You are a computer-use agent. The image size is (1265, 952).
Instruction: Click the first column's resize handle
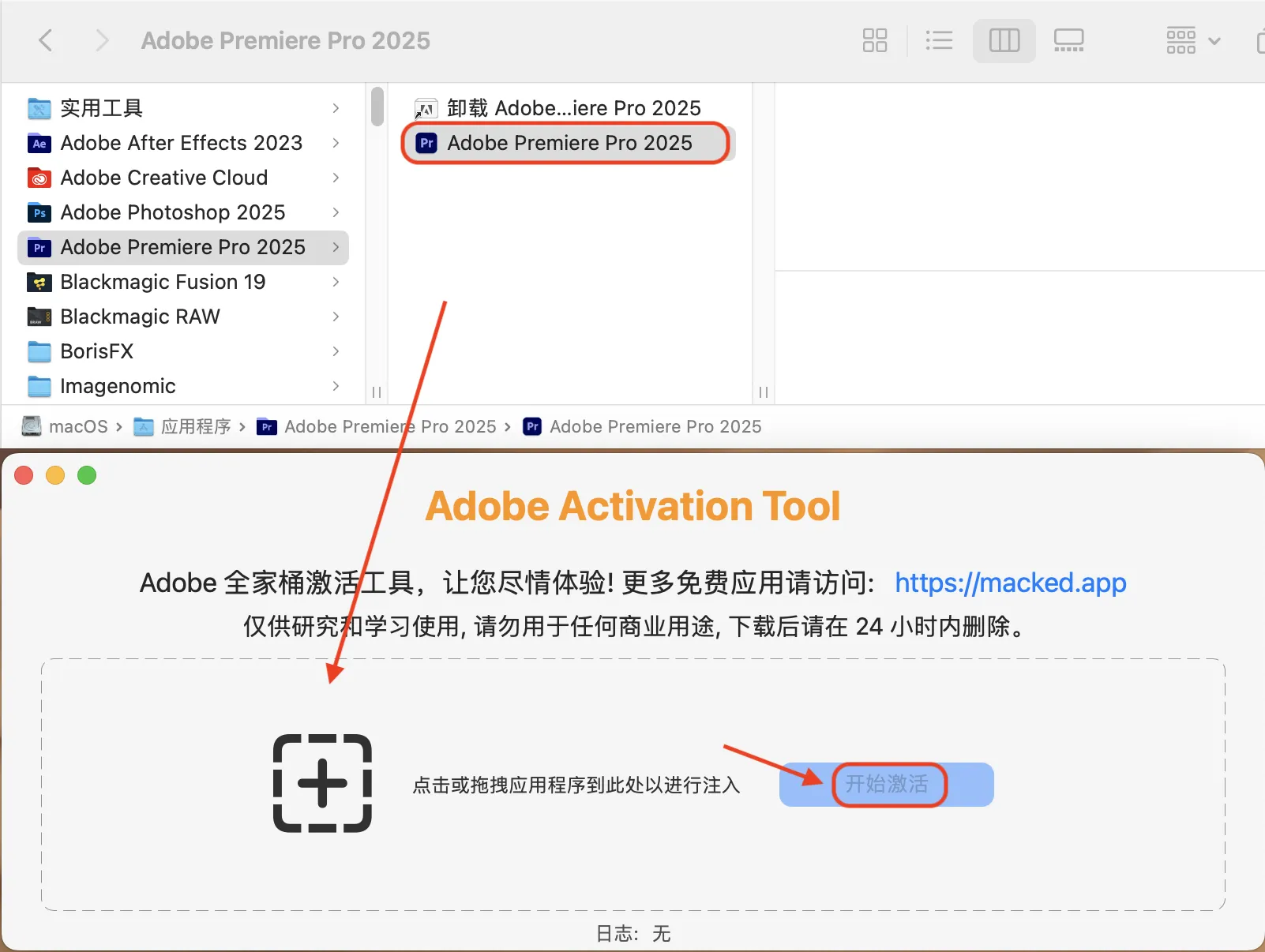click(377, 392)
